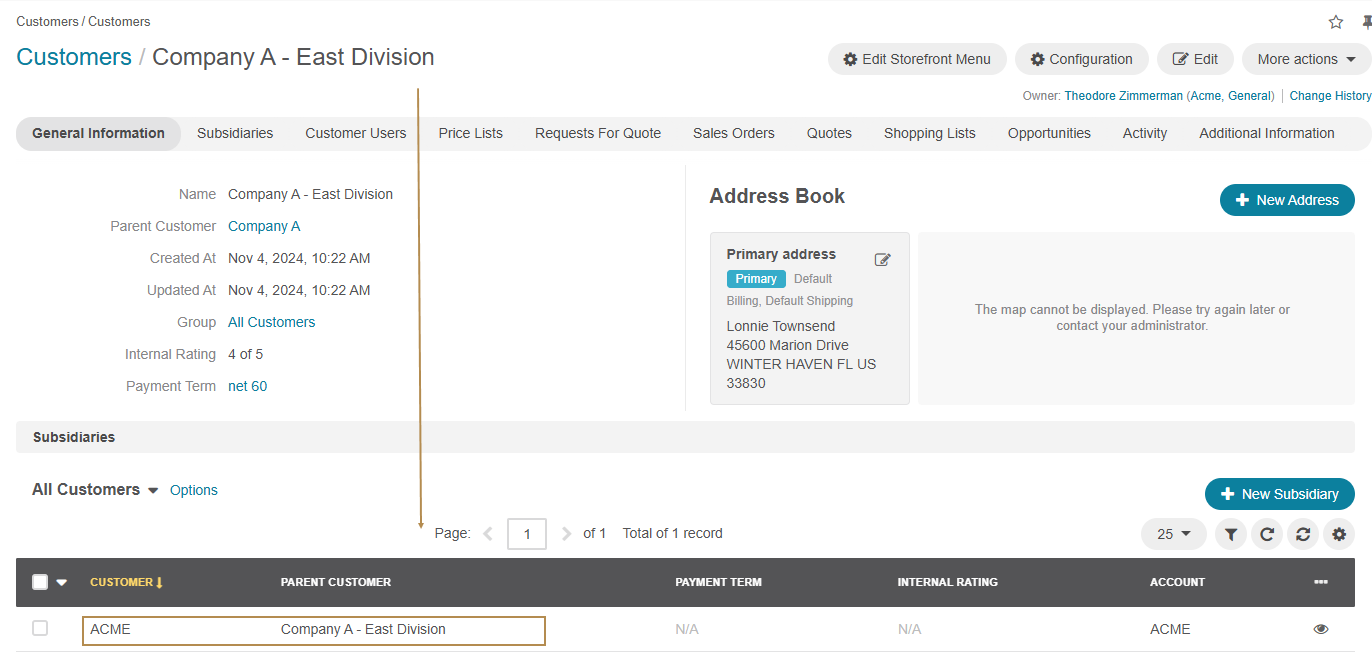Open grid settings gear icon
This screenshot has height=671, width=1372.
1339,535
